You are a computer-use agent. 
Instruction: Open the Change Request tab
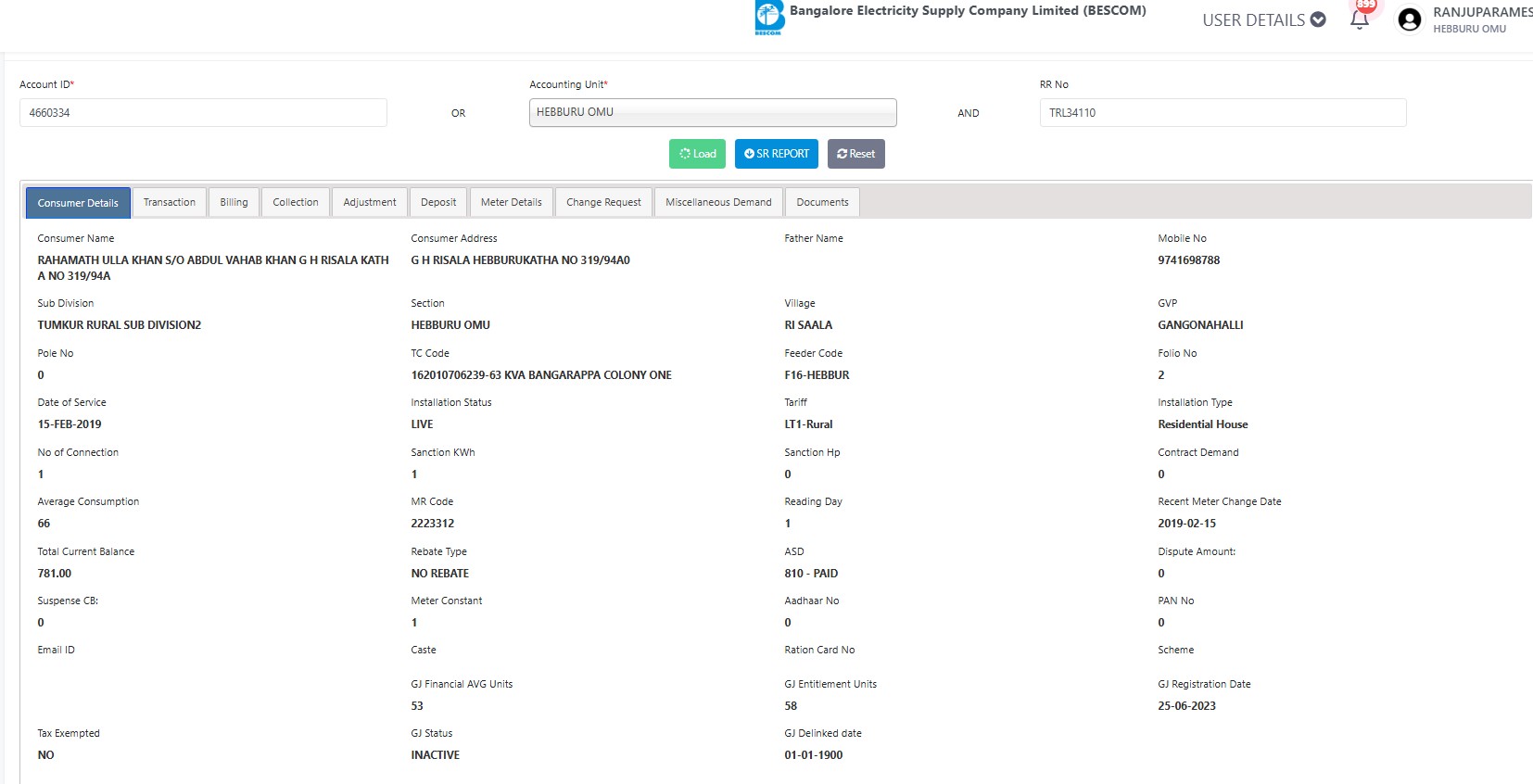coord(603,202)
